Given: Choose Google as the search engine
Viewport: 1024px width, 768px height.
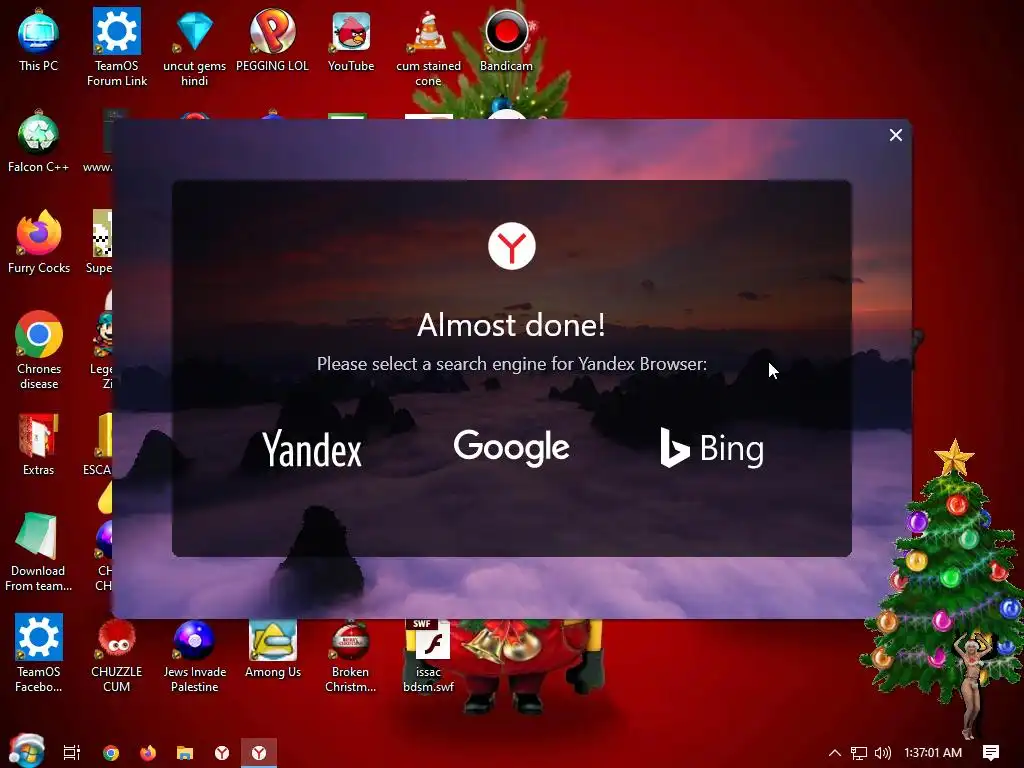Looking at the screenshot, I should click(511, 447).
